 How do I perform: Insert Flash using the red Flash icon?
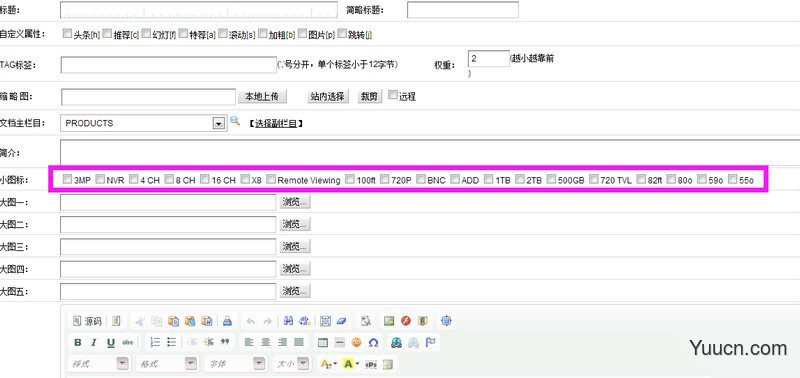pos(406,321)
